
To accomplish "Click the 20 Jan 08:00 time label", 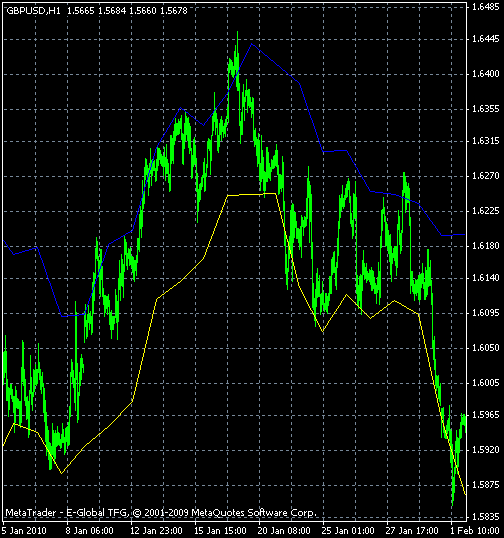I will [x=284, y=530].
